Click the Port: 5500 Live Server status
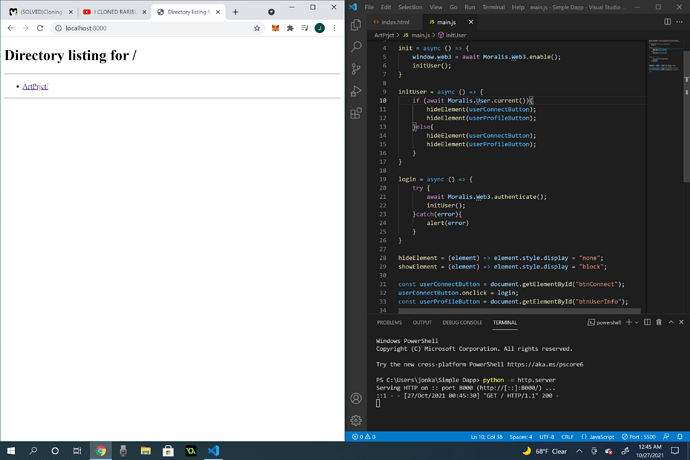The width and height of the screenshot is (690, 460). [x=639, y=437]
